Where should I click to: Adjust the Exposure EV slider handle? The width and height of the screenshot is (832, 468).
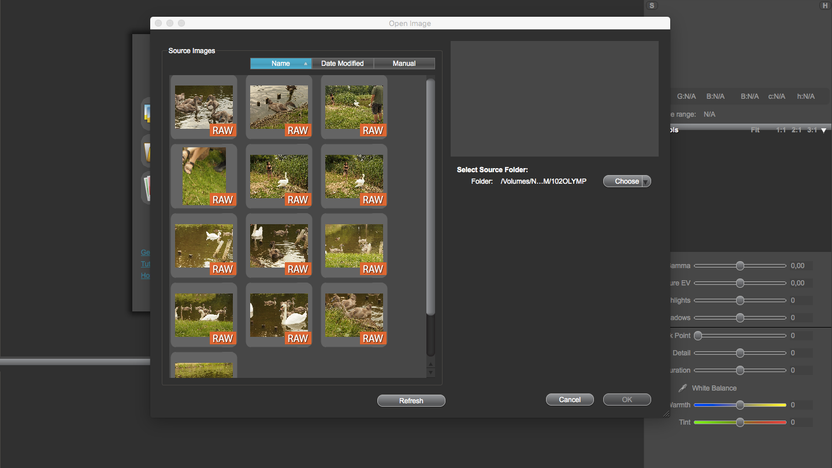click(x=740, y=283)
